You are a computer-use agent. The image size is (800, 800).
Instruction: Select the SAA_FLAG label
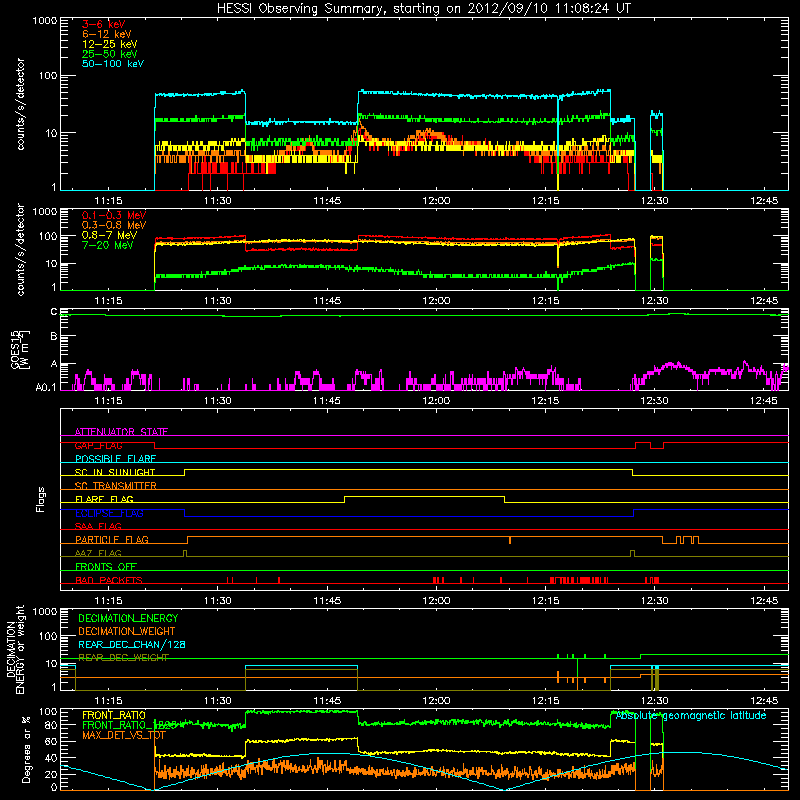point(98,526)
